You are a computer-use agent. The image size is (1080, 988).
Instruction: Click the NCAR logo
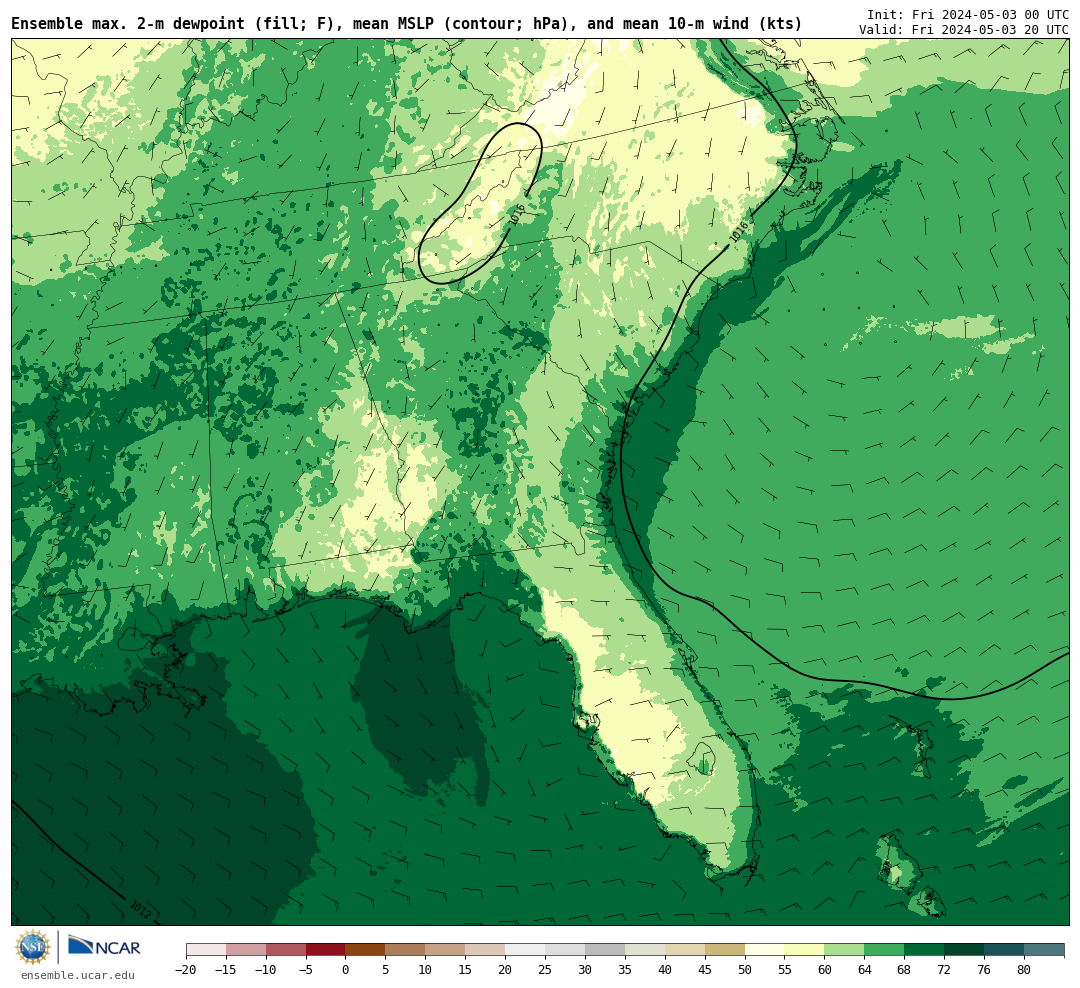pyautogui.click(x=104, y=947)
